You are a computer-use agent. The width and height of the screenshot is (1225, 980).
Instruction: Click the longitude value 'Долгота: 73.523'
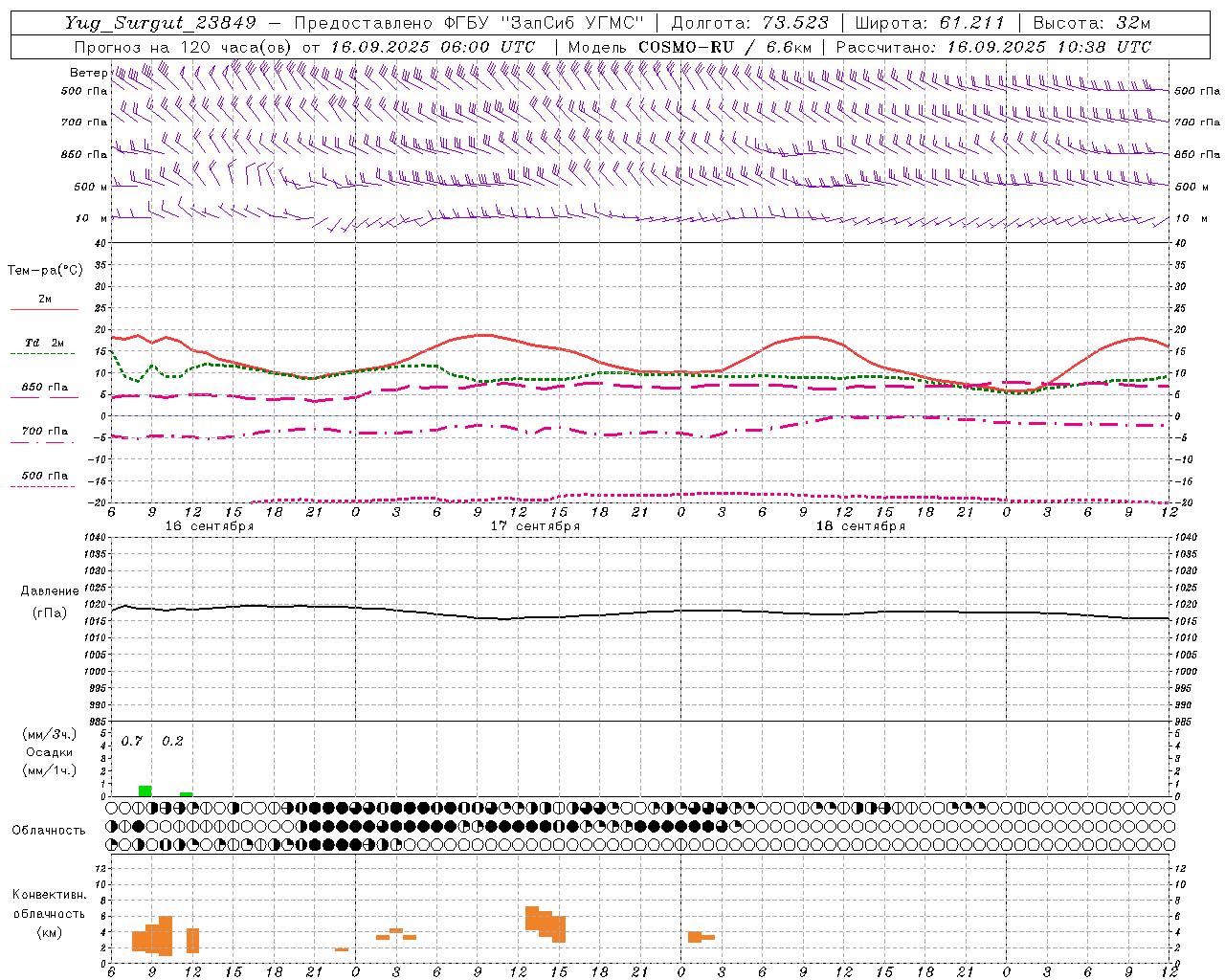click(750, 23)
